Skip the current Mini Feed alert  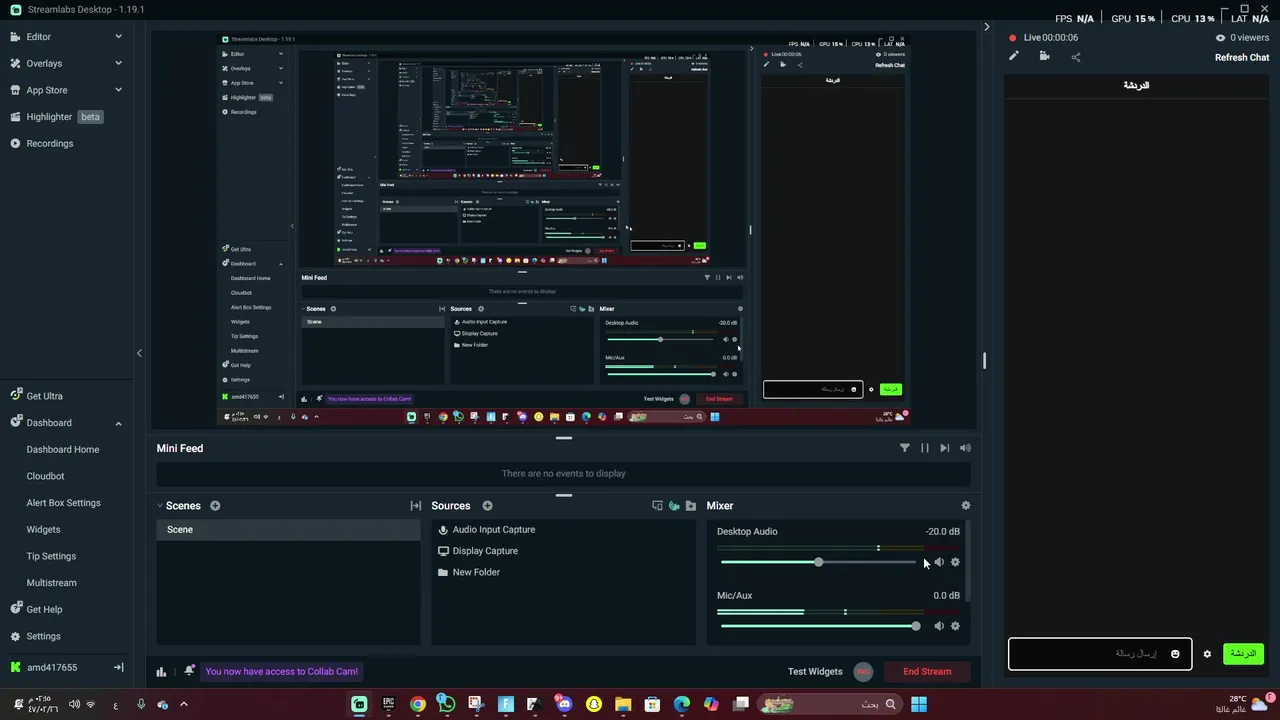[945, 448]
